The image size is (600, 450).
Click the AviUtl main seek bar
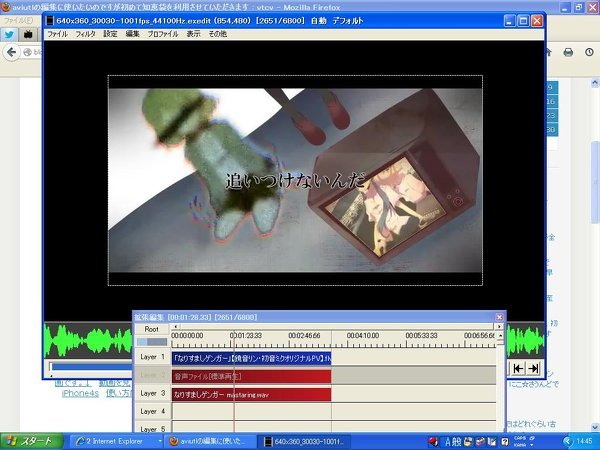91,367
